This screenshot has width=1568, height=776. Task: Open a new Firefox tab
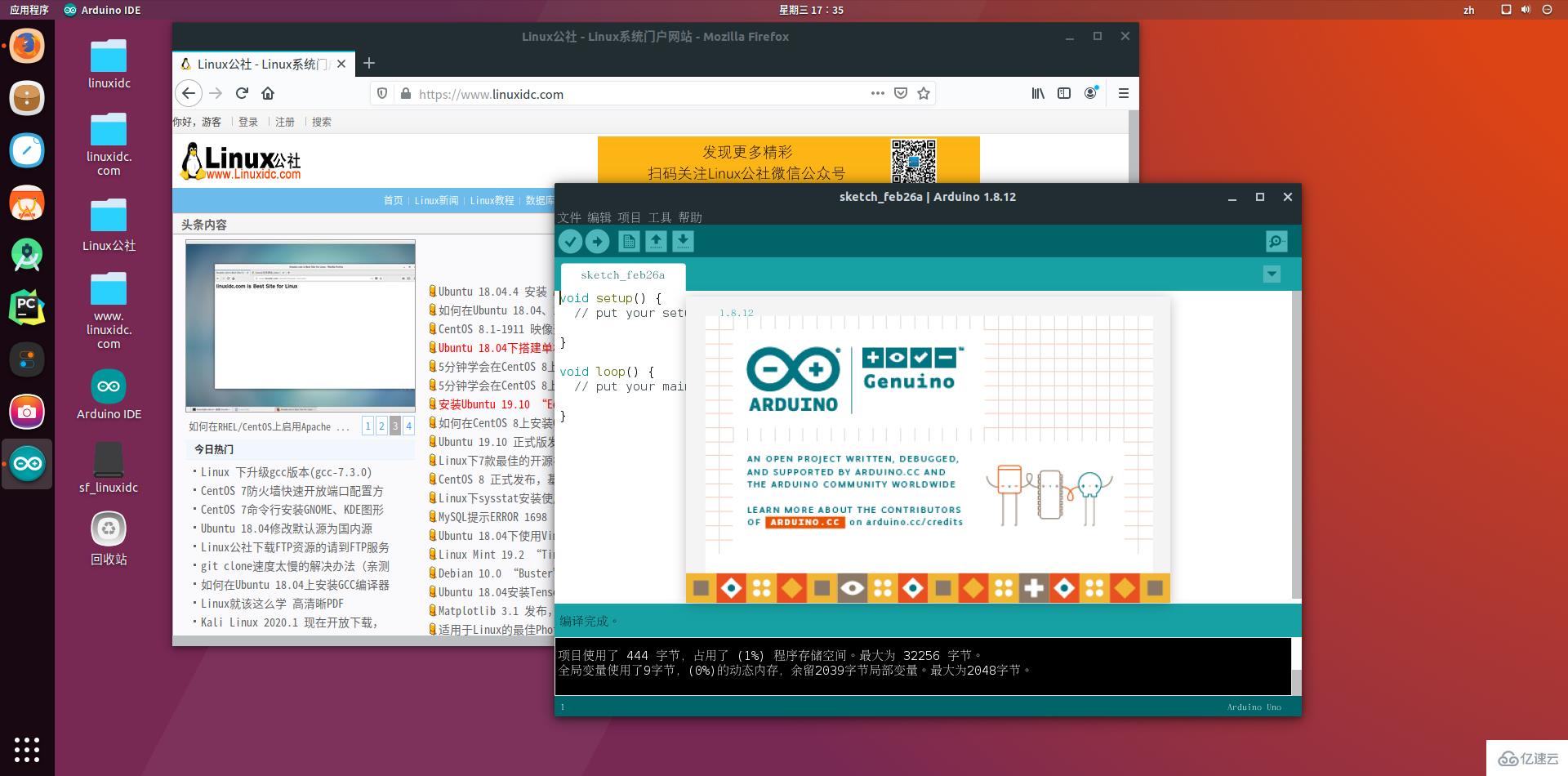point(369,63)
